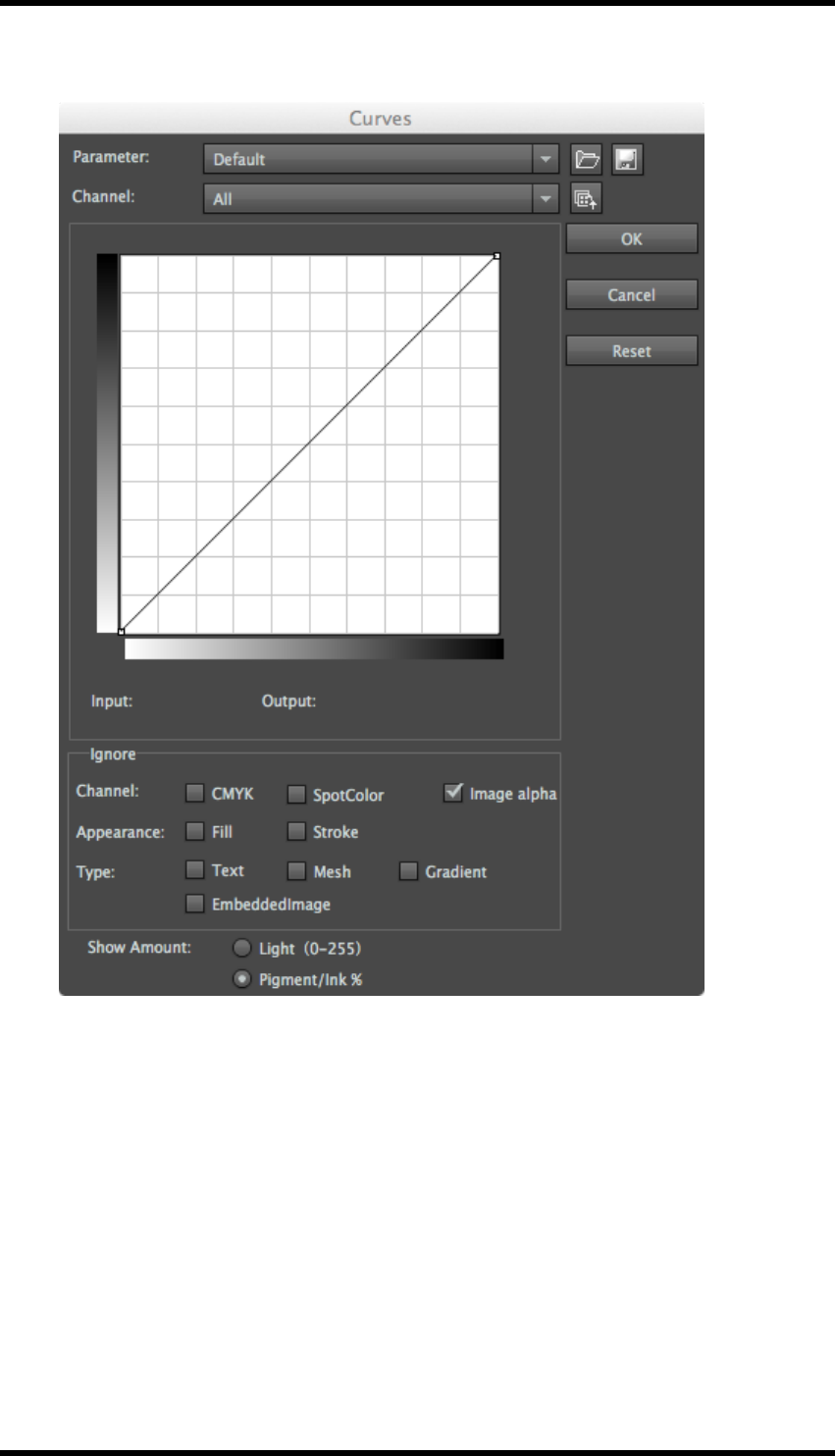Click the Show Amount label
835x1456 pixels.
(x=139, y=948)
